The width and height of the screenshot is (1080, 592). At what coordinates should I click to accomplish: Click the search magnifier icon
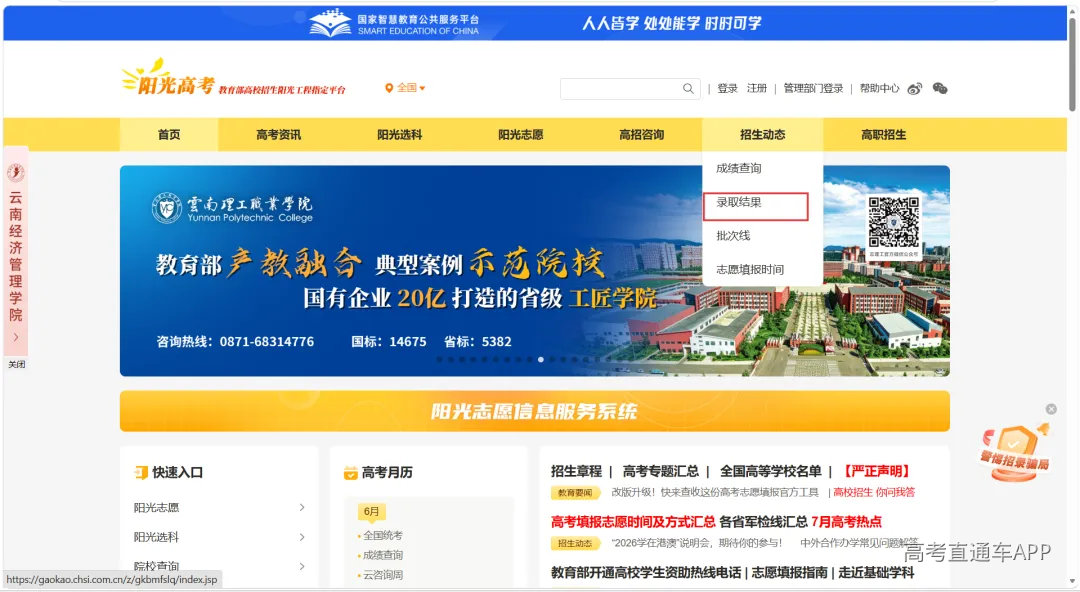[688, 88]
